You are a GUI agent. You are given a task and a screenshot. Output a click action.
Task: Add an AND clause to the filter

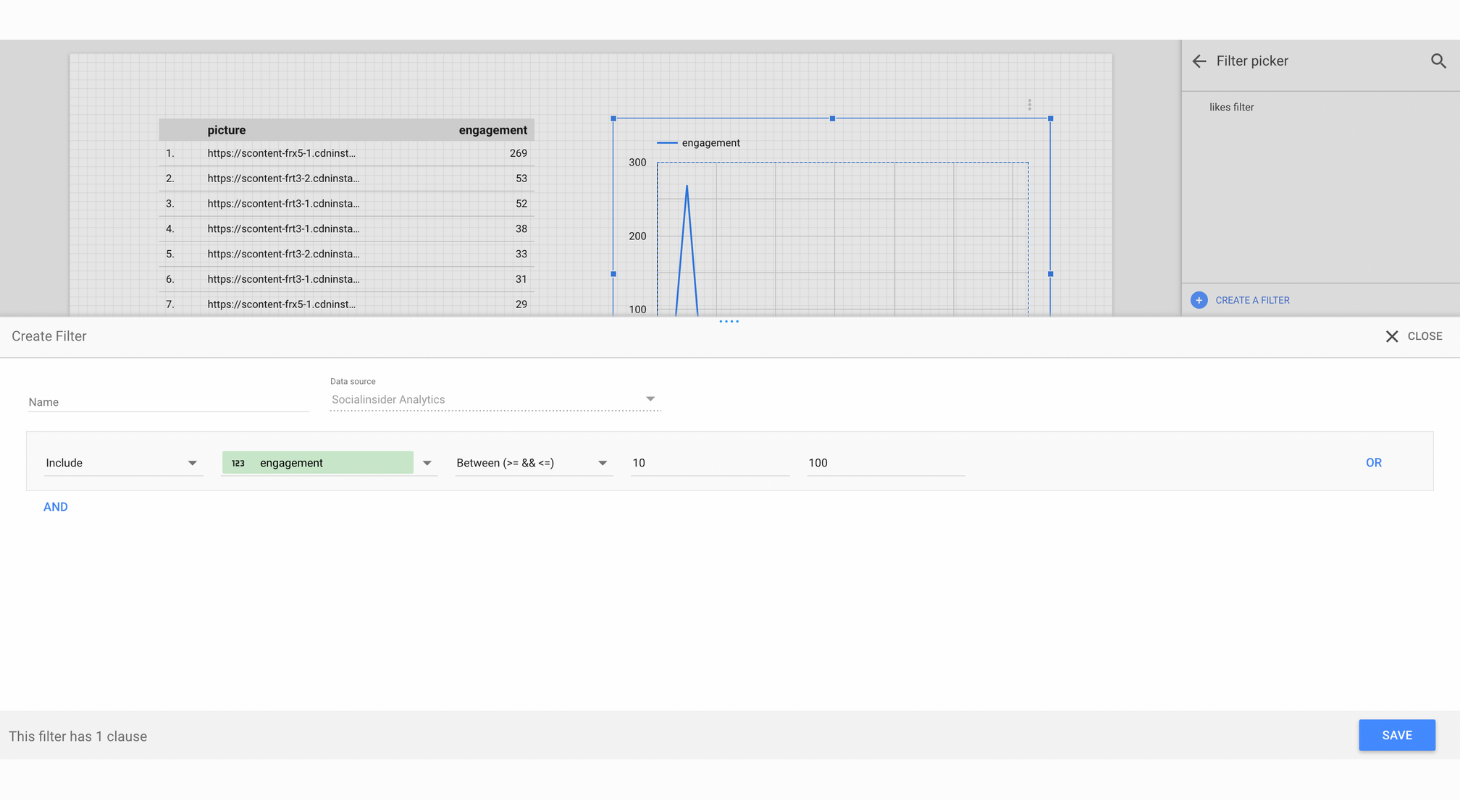click(x=56, y=507)
